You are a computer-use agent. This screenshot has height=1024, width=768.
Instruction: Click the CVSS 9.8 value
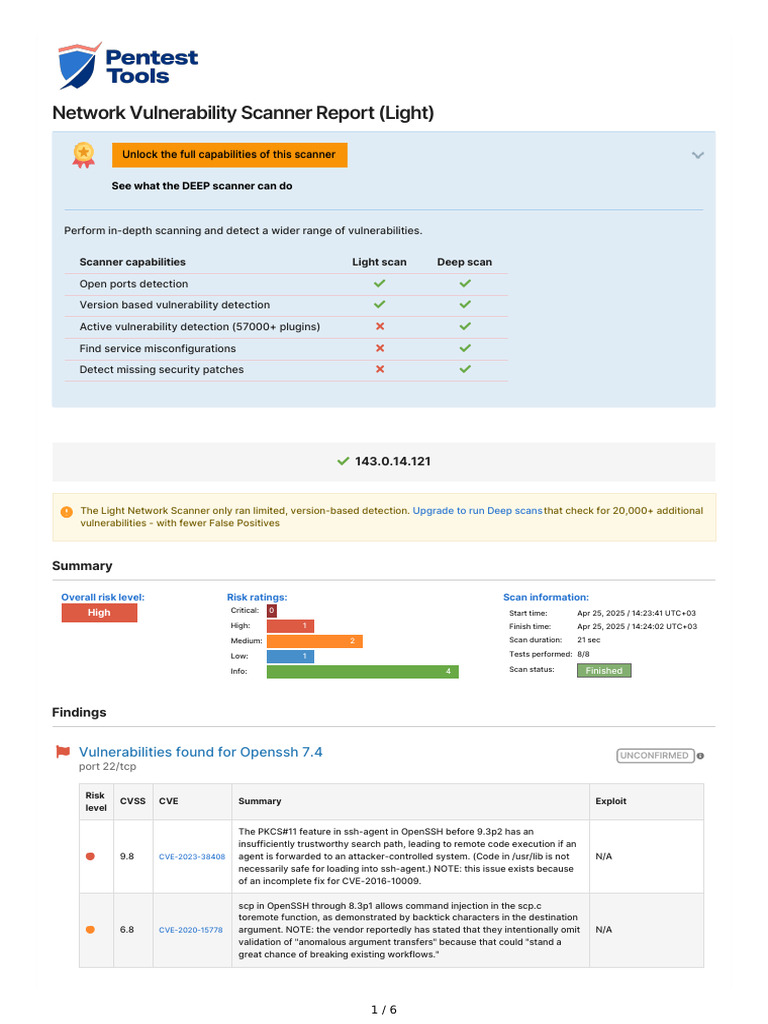[x=127, y=856]
